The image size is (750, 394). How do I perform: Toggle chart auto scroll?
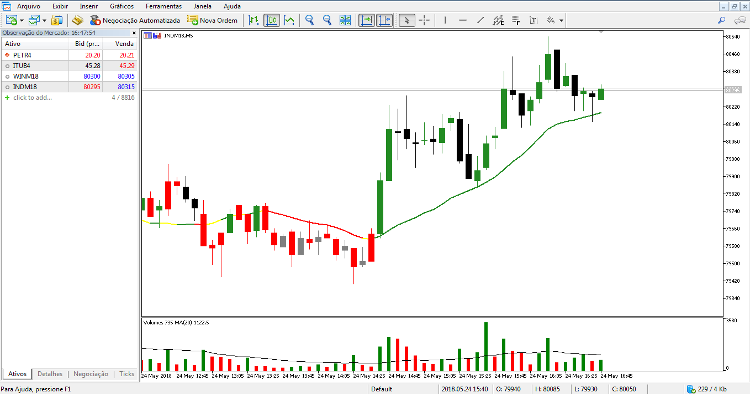click(x=367, y=20)
